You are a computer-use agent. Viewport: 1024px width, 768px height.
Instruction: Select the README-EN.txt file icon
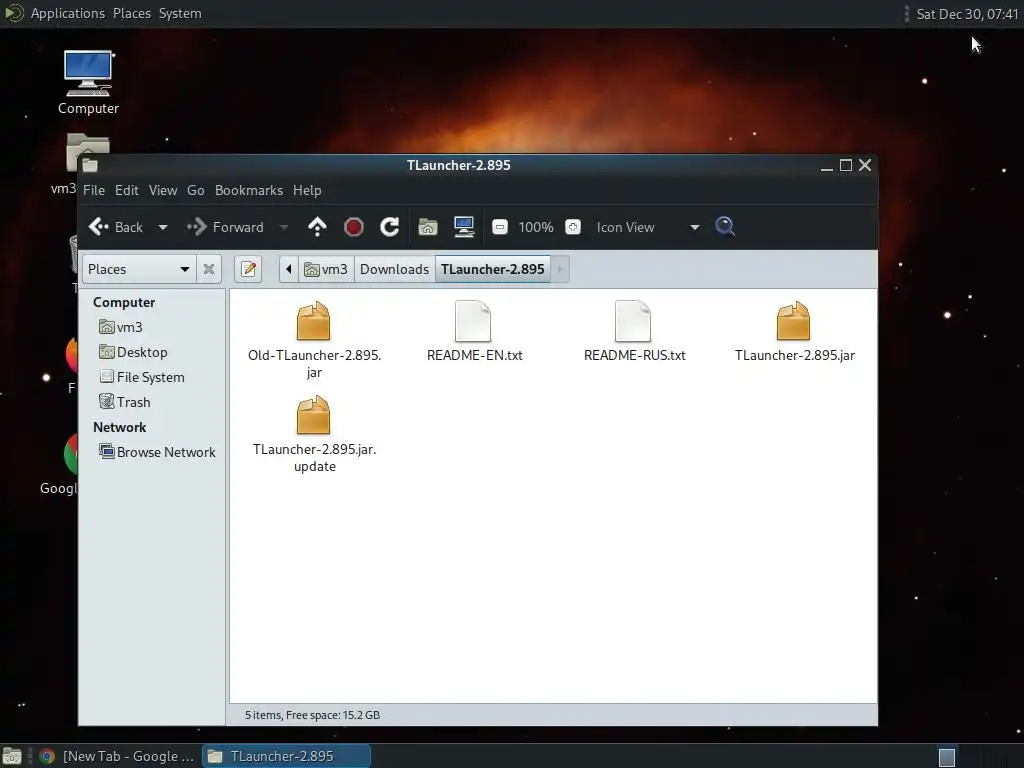tap(473, 321)
